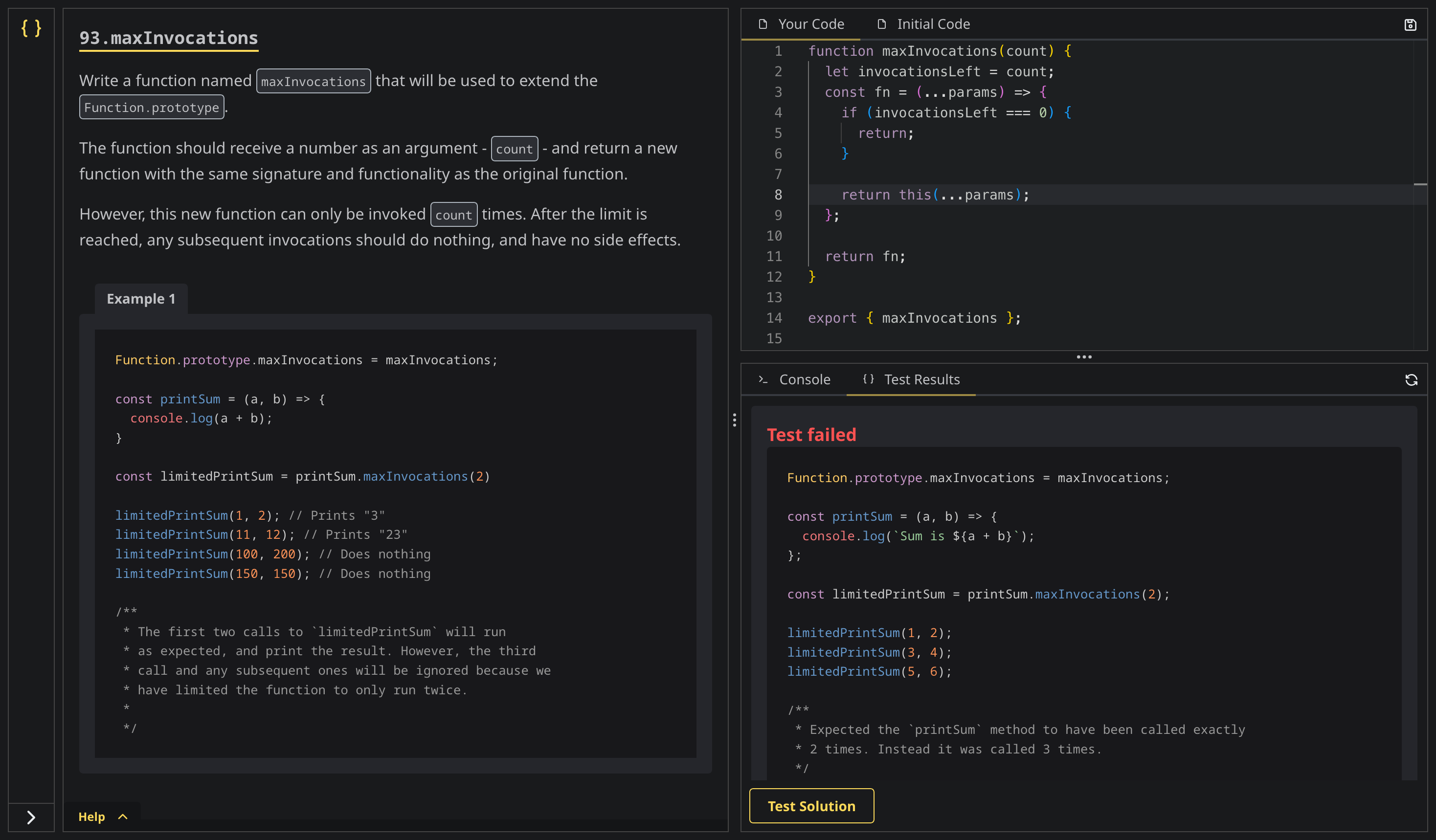The image size is (1436, 840).
Task: Click 'const limitedPrintSum = printSum.maxInvocations(2)' in example
Action: pos(303,477)
